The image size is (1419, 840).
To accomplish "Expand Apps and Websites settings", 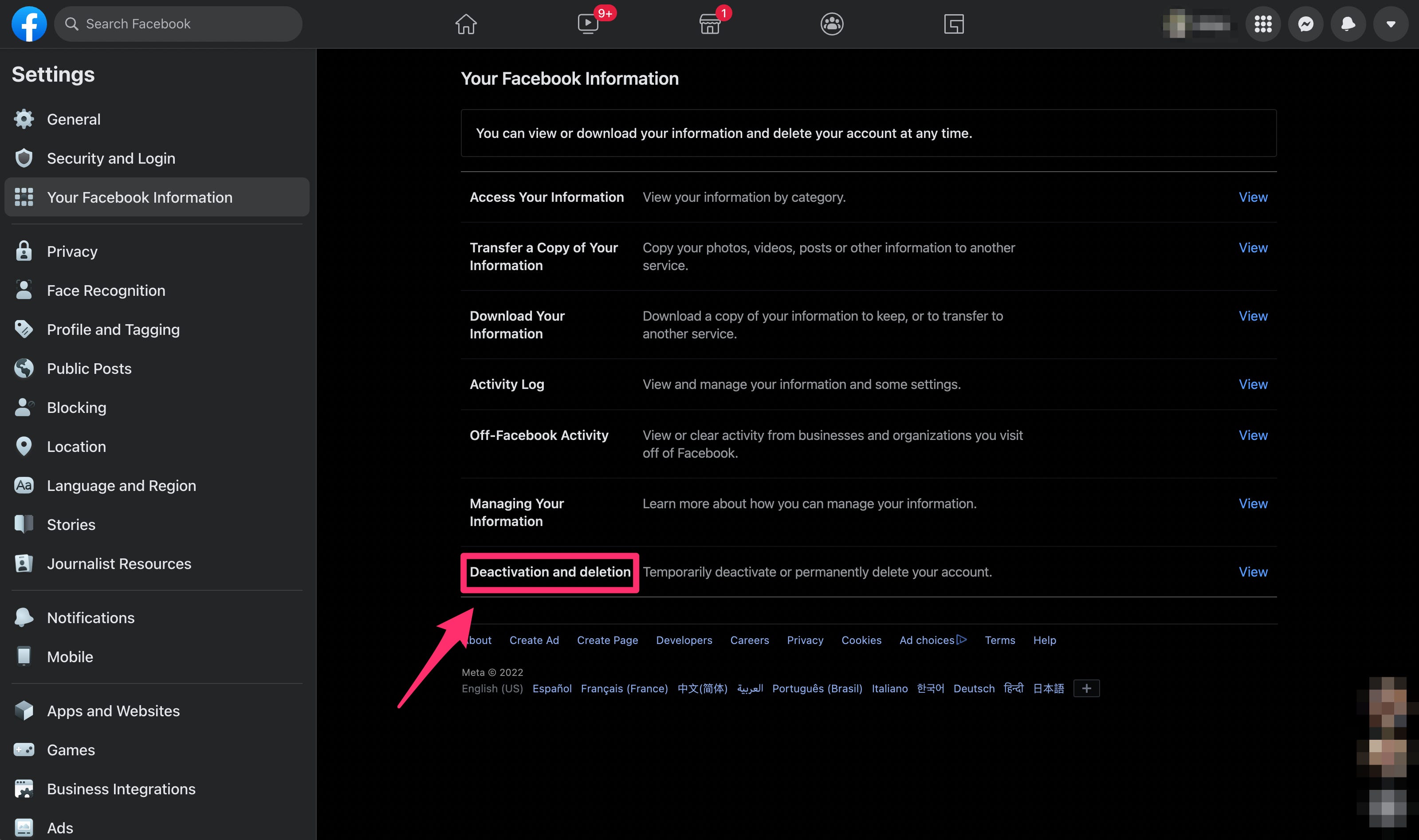I will click(x=113, y=710).
